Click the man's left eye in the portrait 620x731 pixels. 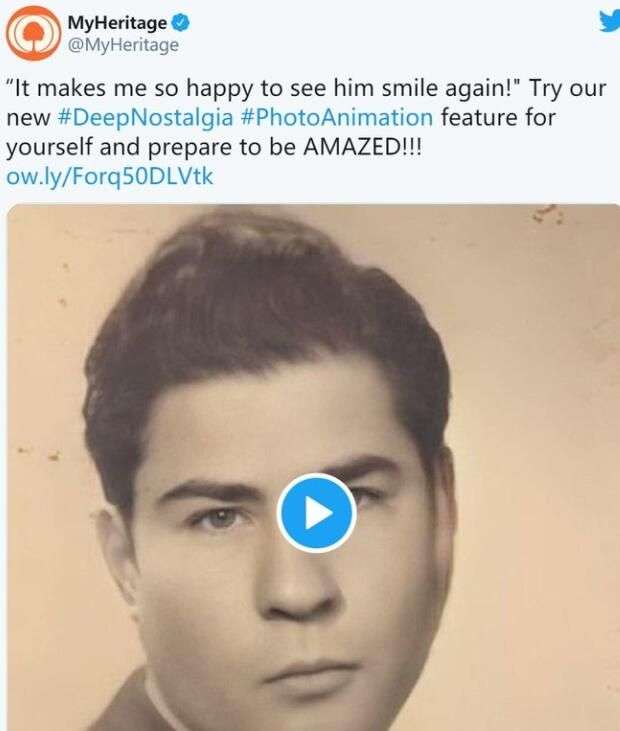[x=220, y=516]
